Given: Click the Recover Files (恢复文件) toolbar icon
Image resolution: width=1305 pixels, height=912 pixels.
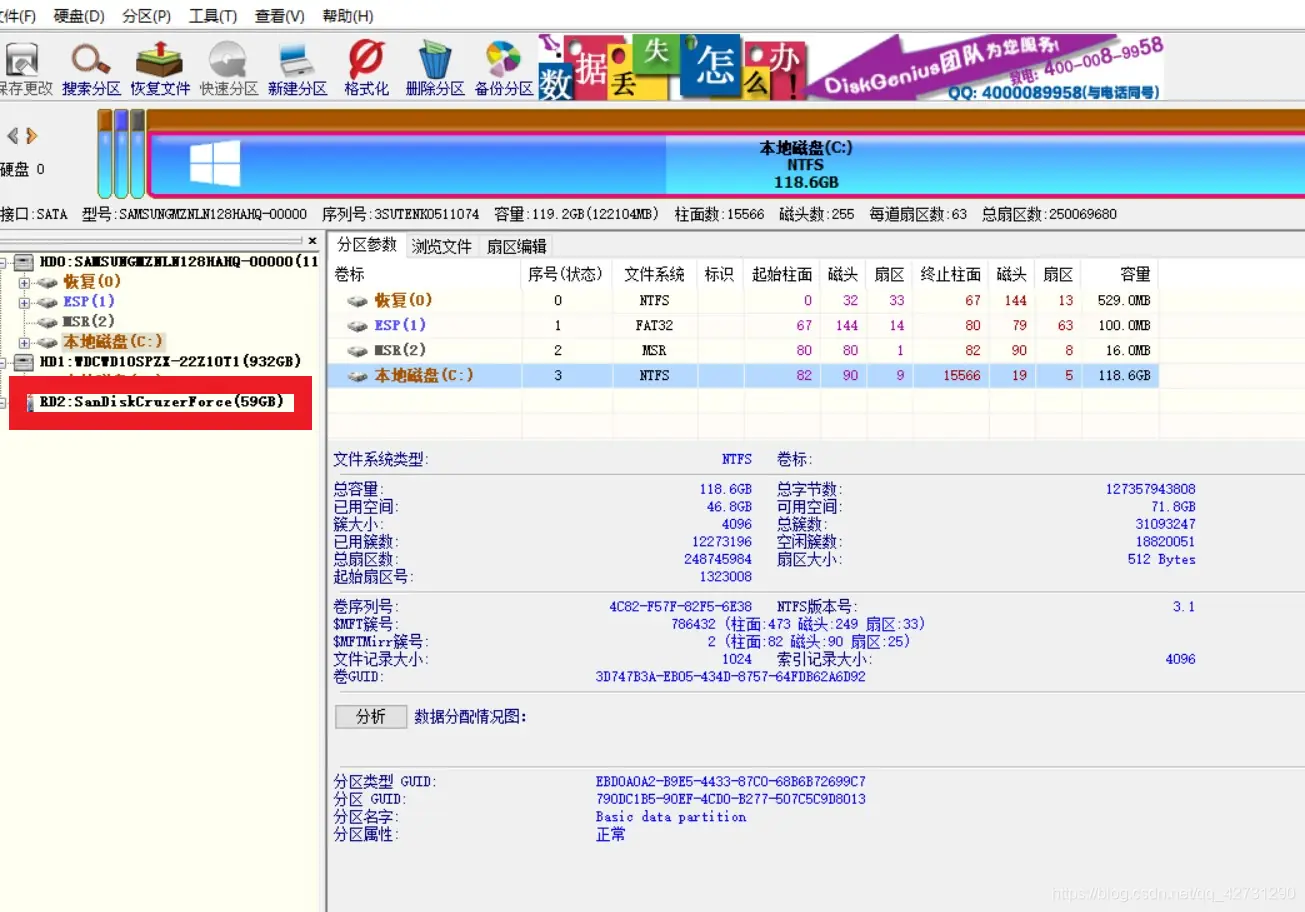Looking at the screenshot, I should point(159,60).
